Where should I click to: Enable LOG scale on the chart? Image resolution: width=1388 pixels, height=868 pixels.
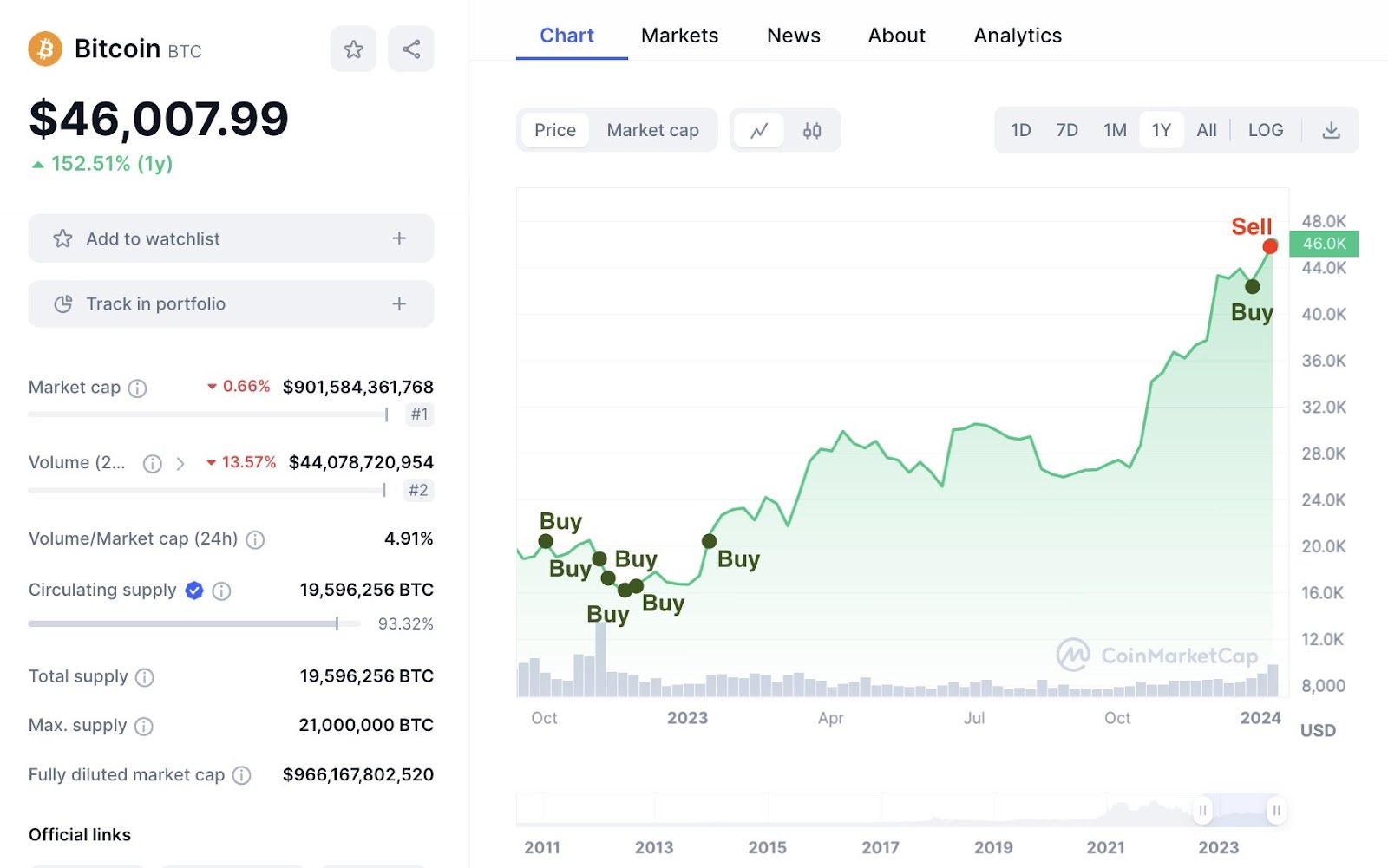[x=1265, y=131]
